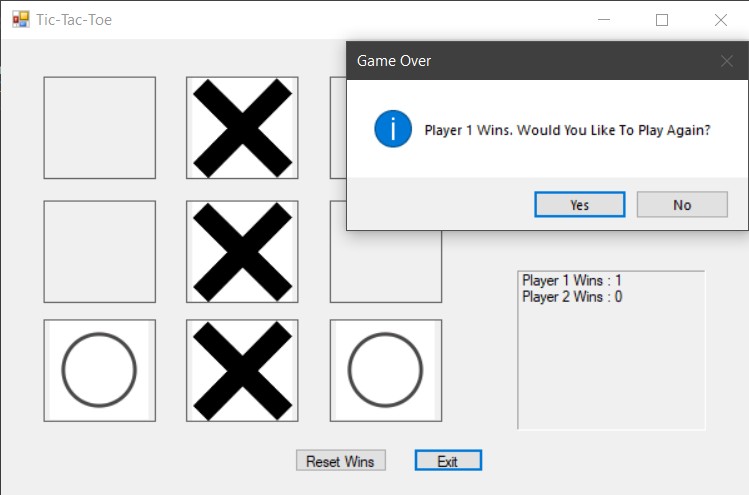Click the Tic-Tac-Toe app icon in title bar
The height and width of the screenshot is (495, 749).
[x=21, y=19]
